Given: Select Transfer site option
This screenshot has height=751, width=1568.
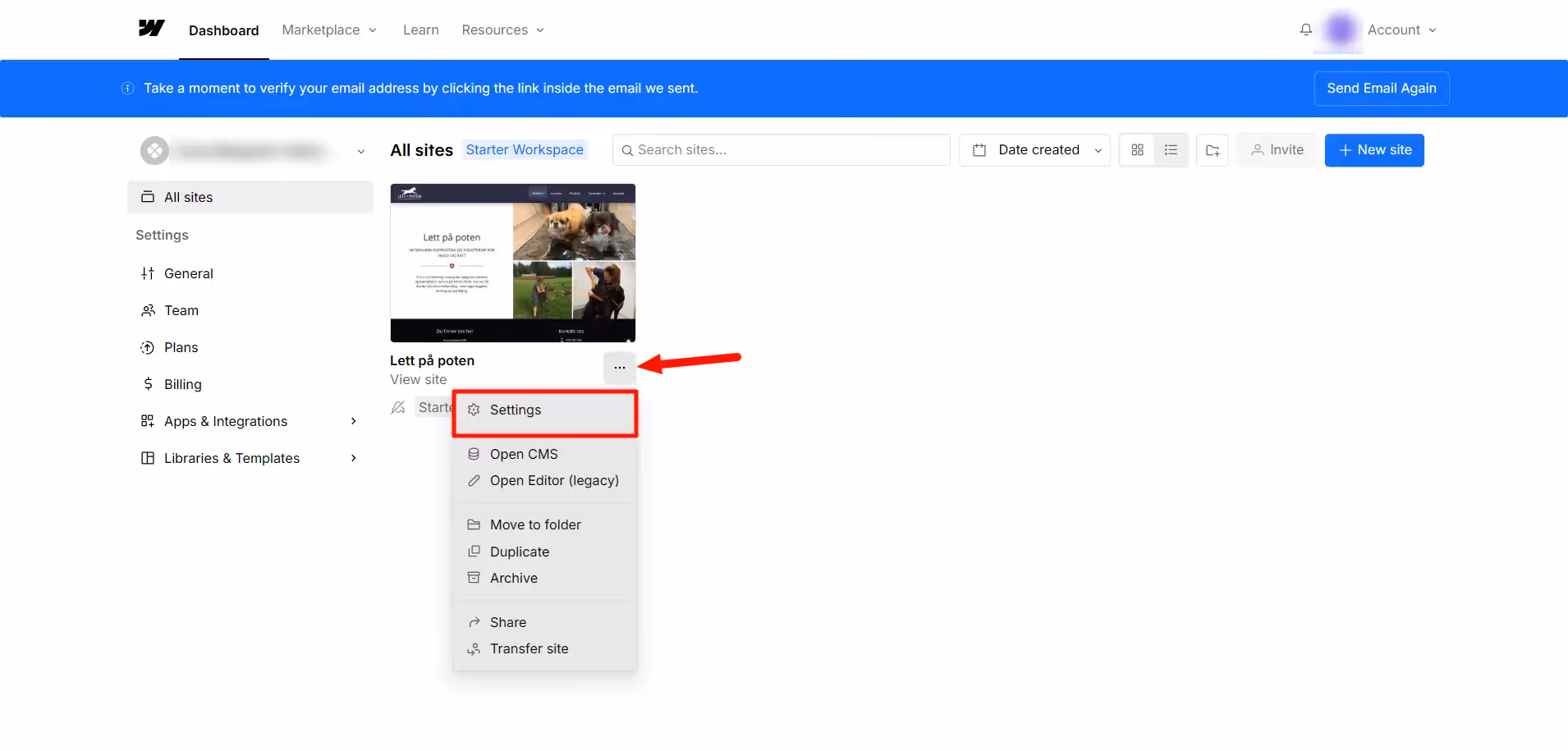Looking at the screenshot, I should click(x=545, y=648).
